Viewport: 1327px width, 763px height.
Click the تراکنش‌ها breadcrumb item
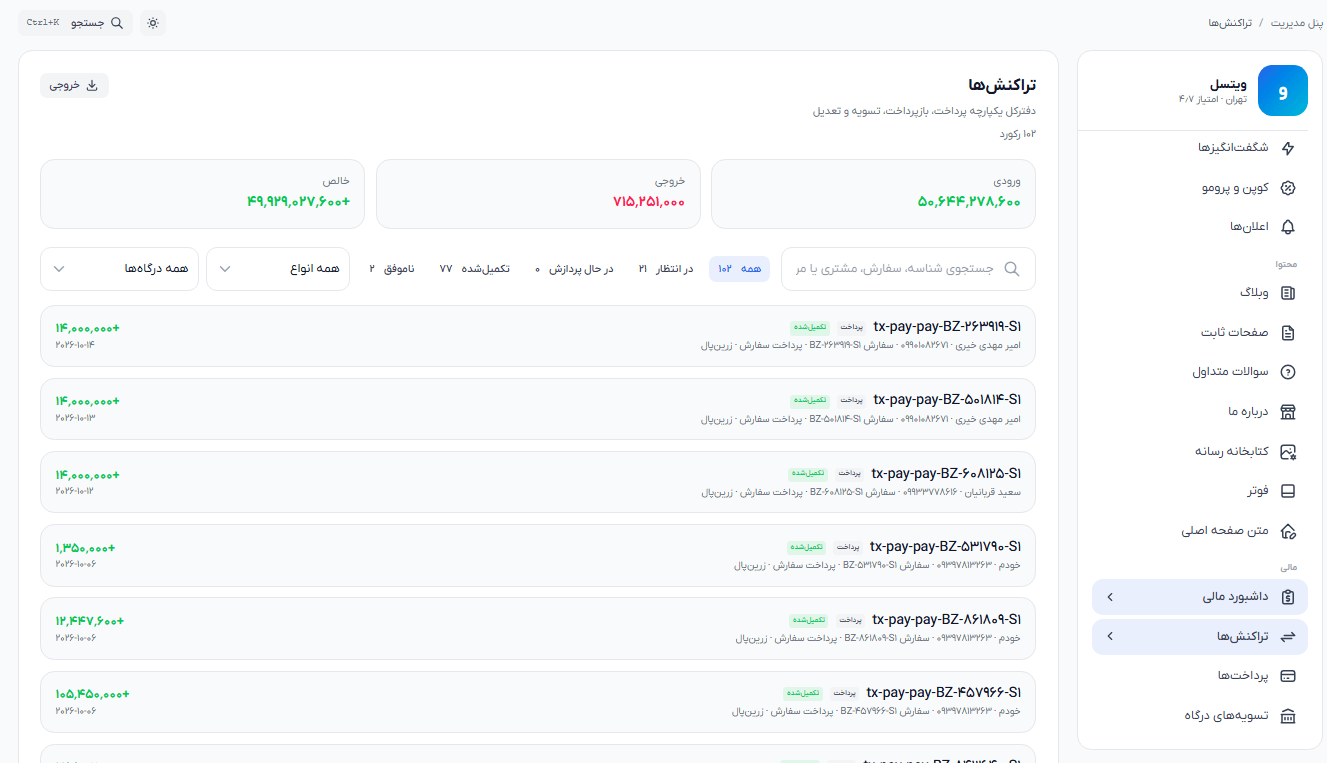coord(1230,22)
